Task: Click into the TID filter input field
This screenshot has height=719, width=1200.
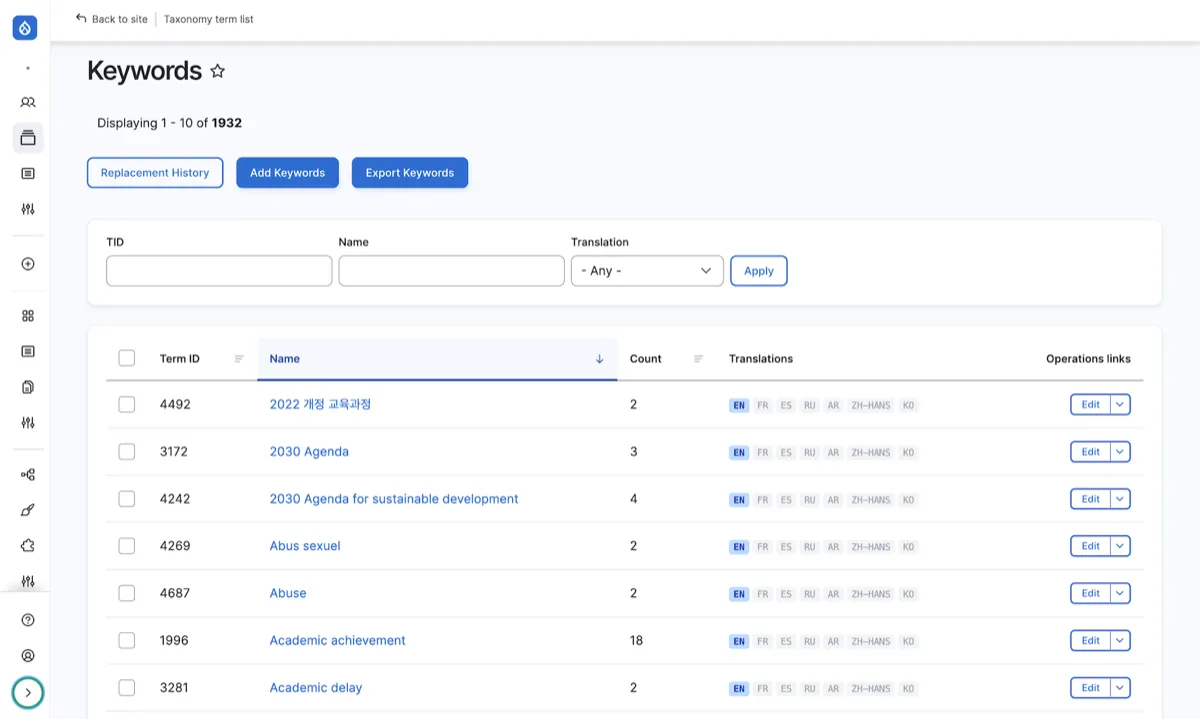Action: [219, 271]
